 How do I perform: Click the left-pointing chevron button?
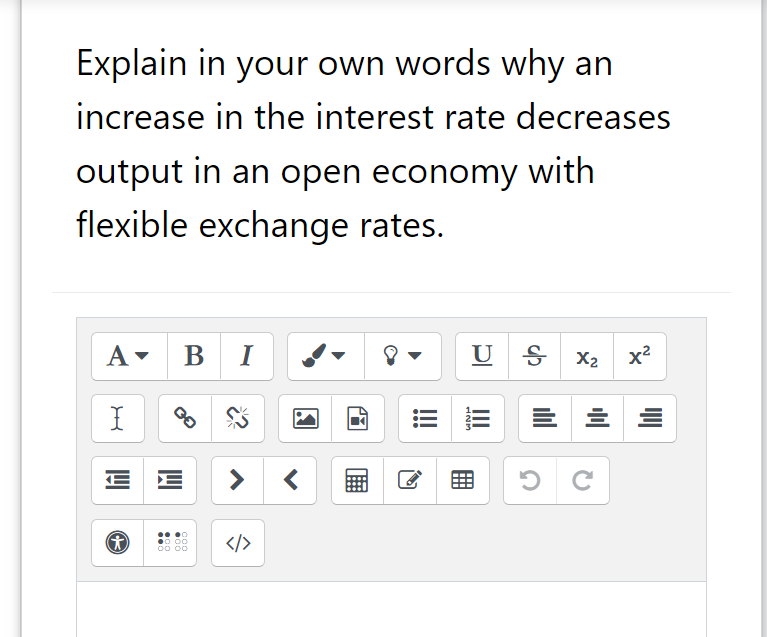[290, 480]
